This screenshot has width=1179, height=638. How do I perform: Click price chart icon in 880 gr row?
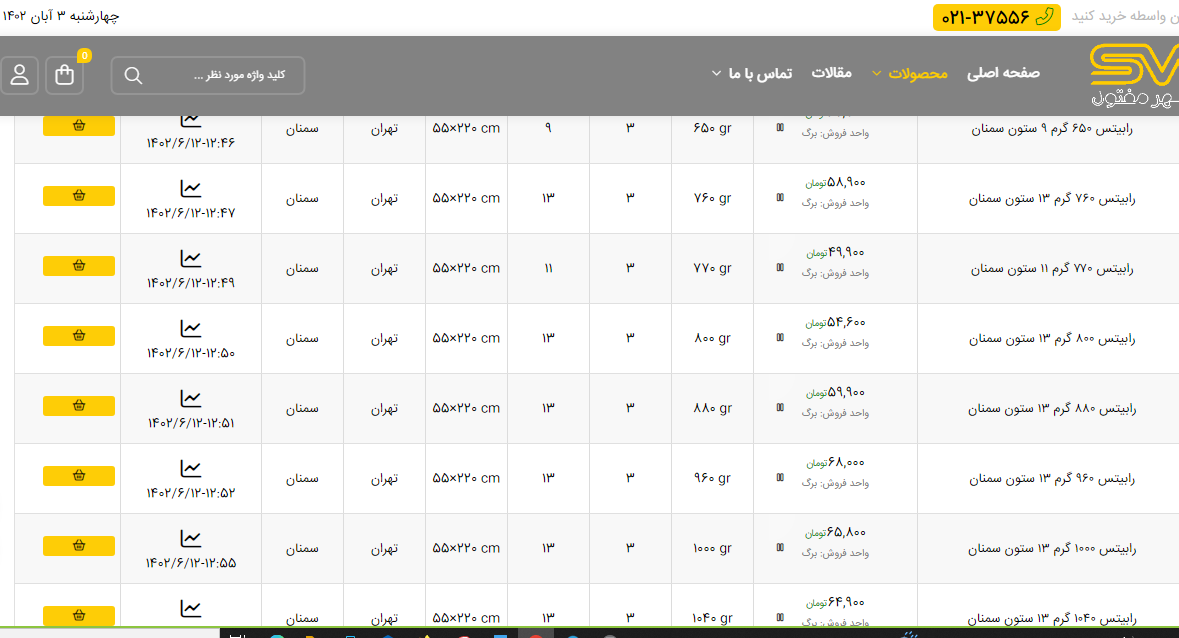(x=190, y=398)
